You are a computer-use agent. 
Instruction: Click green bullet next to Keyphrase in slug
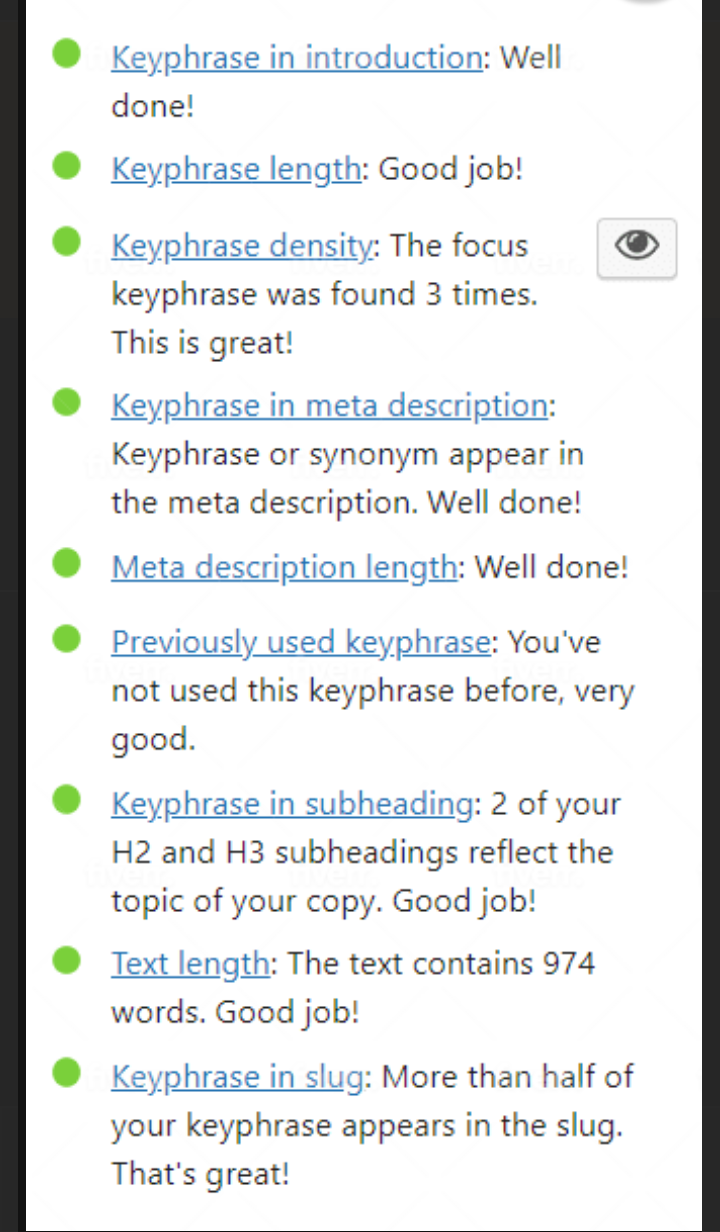pyautogui.click(x=66, y=1073)
